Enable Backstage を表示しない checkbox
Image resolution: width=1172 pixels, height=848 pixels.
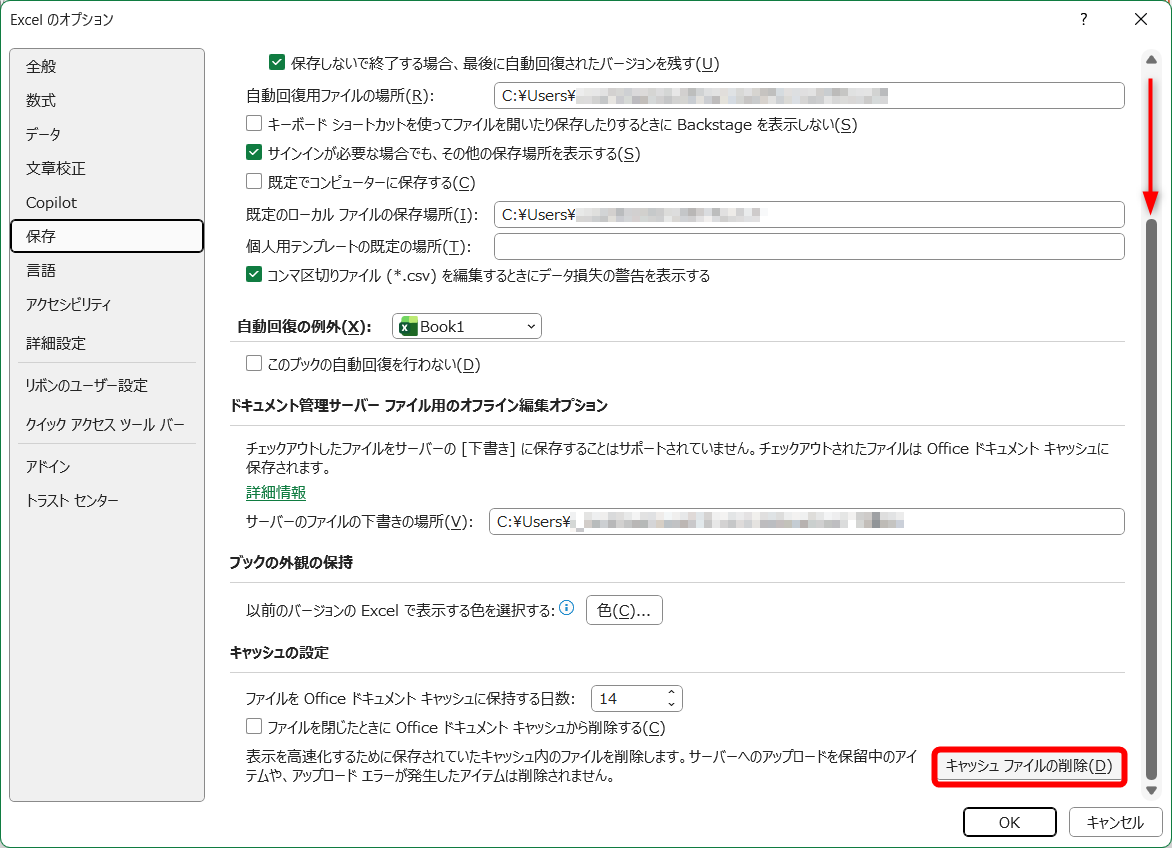[254, 124]
